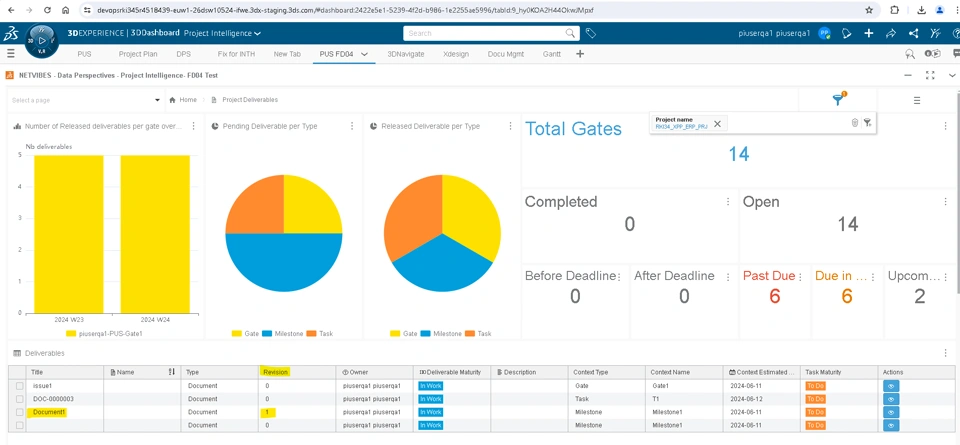
Task: Click the Past Due tile value 6
Action: [x=774, y=296]
